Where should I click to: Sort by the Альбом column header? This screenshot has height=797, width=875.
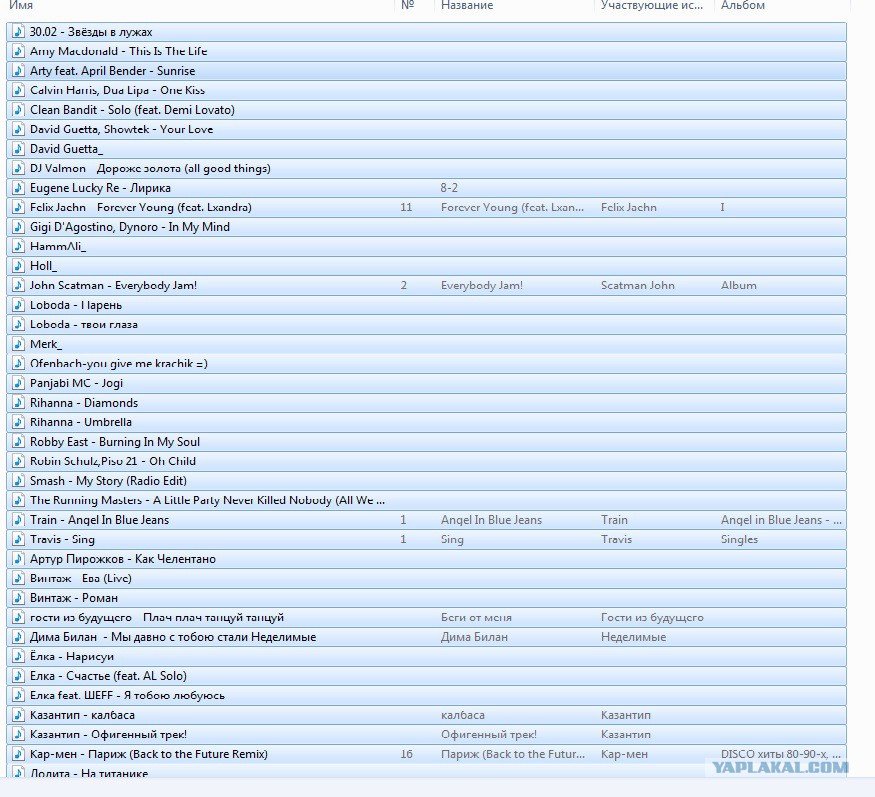click(743, 6)
